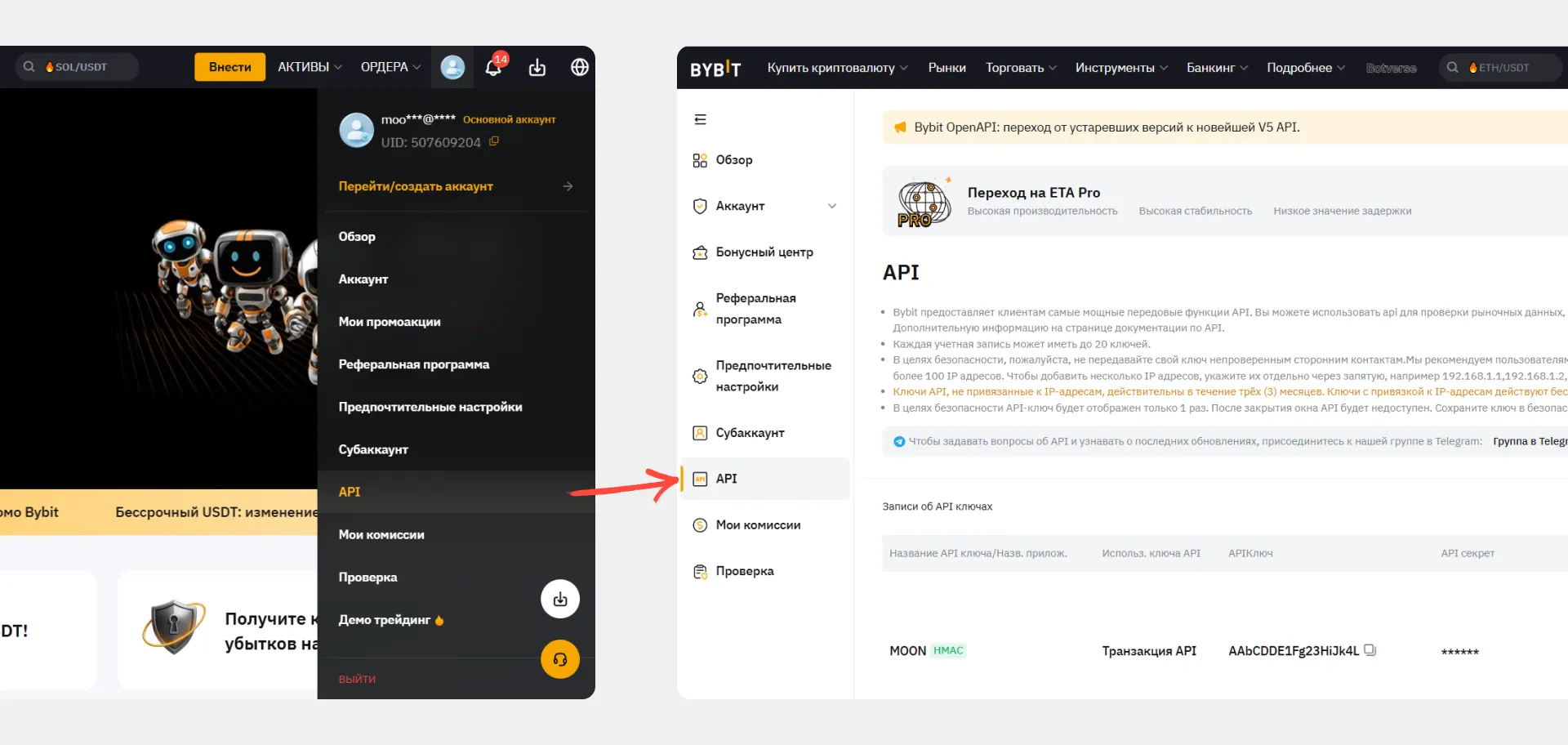Open the ОРДЕРА dropdown
The height and width of the screenshot is (745, 1568).
(x=390, y=68)
